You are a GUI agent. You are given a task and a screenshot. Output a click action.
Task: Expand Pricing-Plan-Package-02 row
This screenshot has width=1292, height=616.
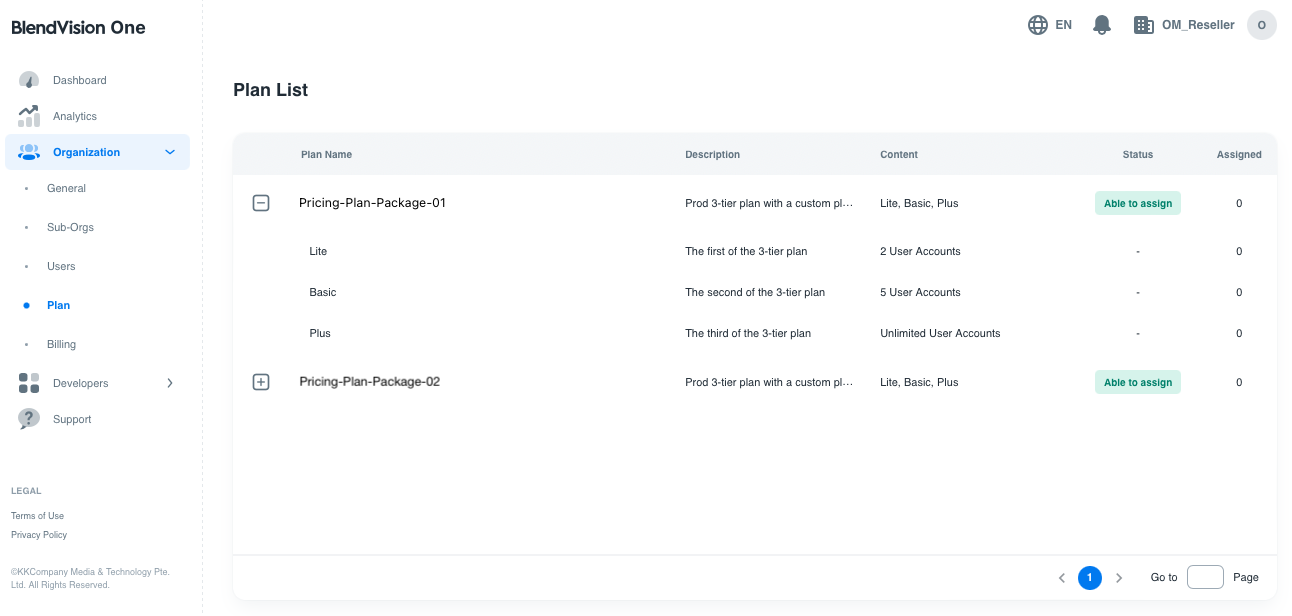261,382
